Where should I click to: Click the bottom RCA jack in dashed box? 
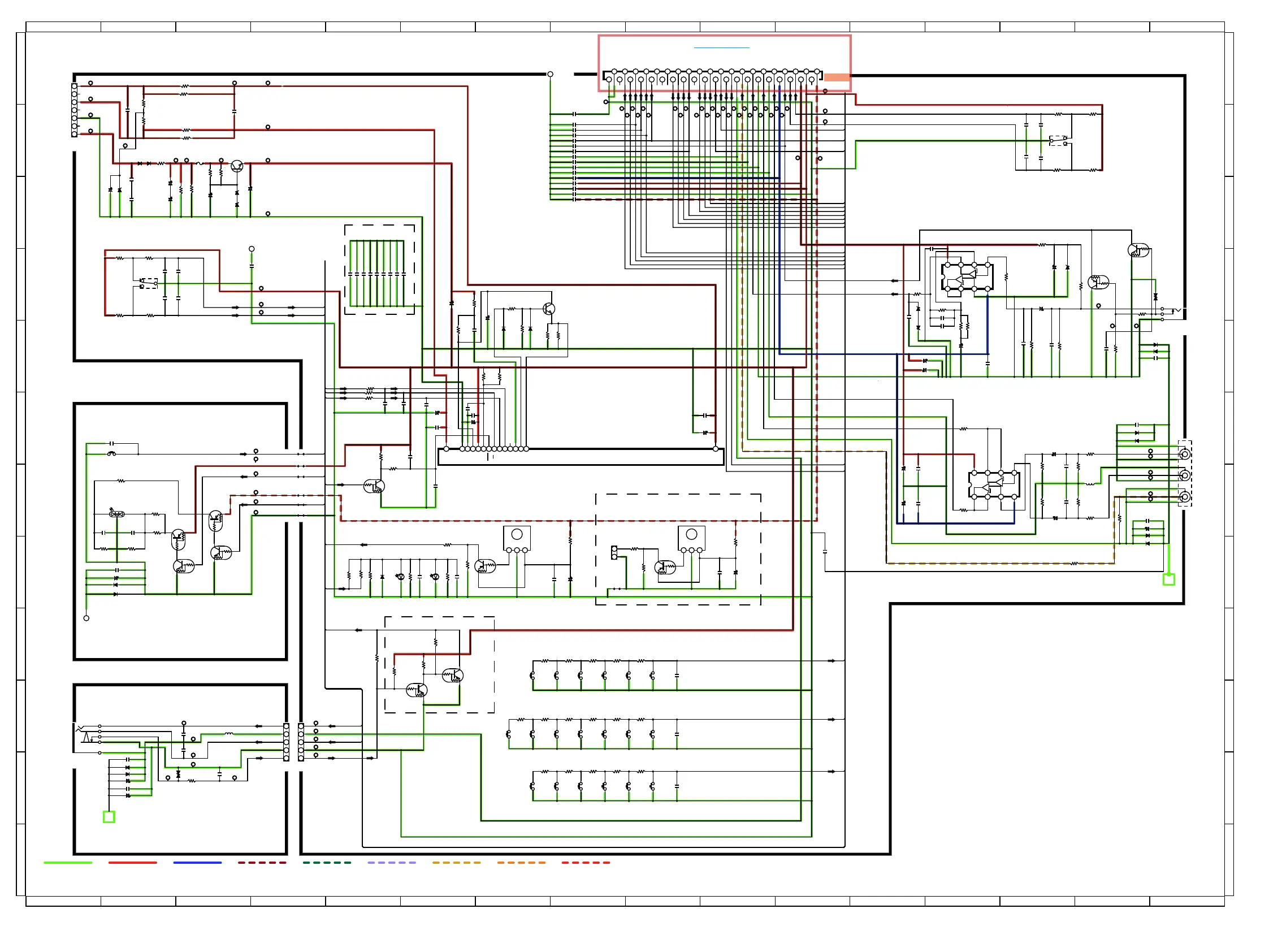coord(1185,497)
